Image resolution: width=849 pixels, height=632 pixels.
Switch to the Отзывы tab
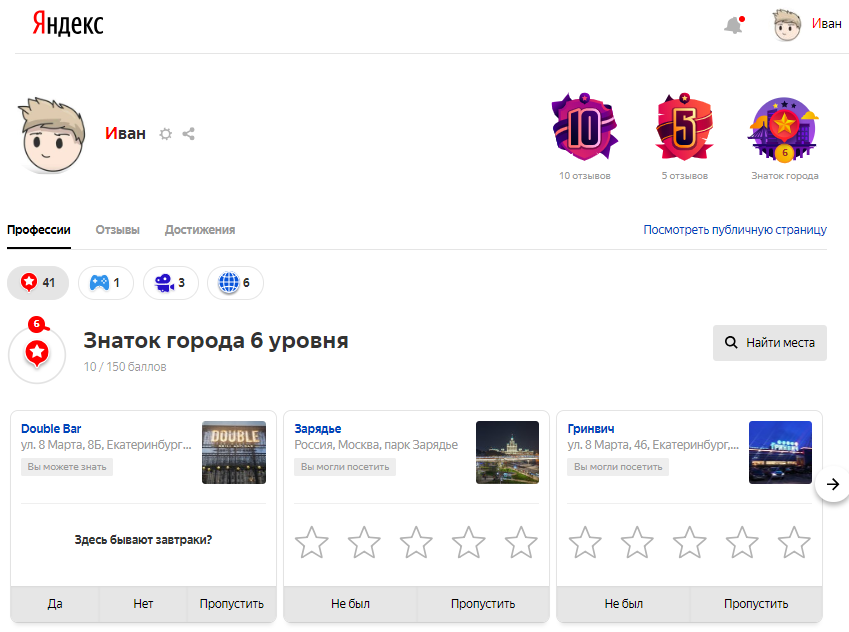coord(117,230)
